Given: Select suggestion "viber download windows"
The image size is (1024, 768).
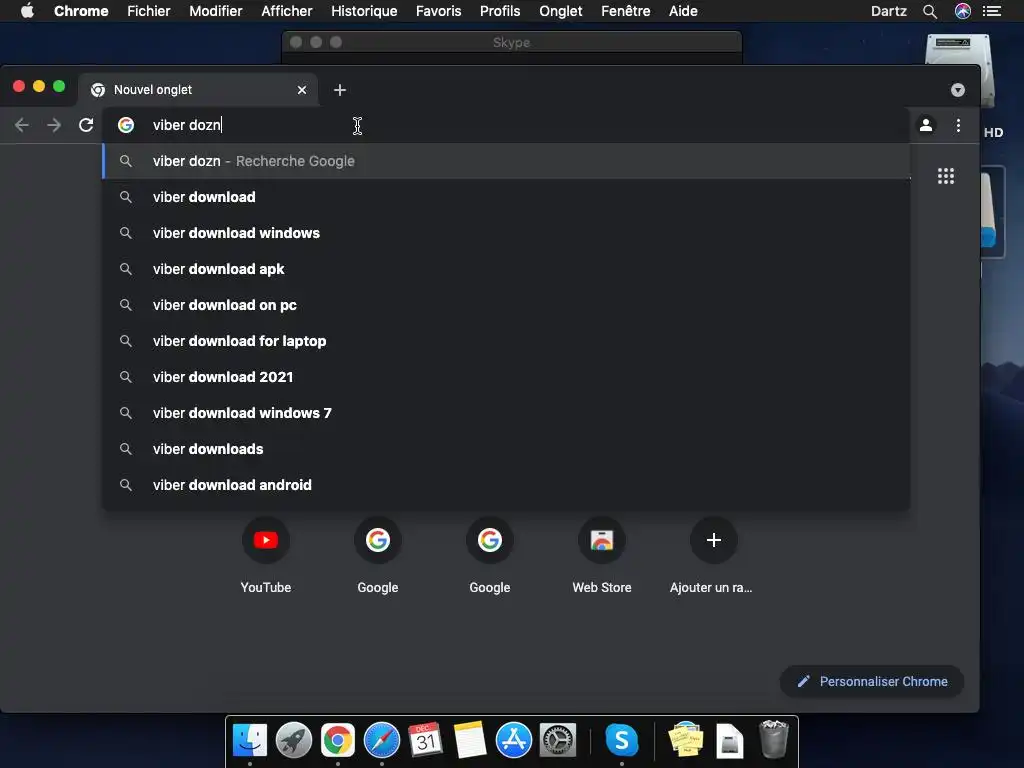Looking at the screenshot, I should [x=506, y=233].
